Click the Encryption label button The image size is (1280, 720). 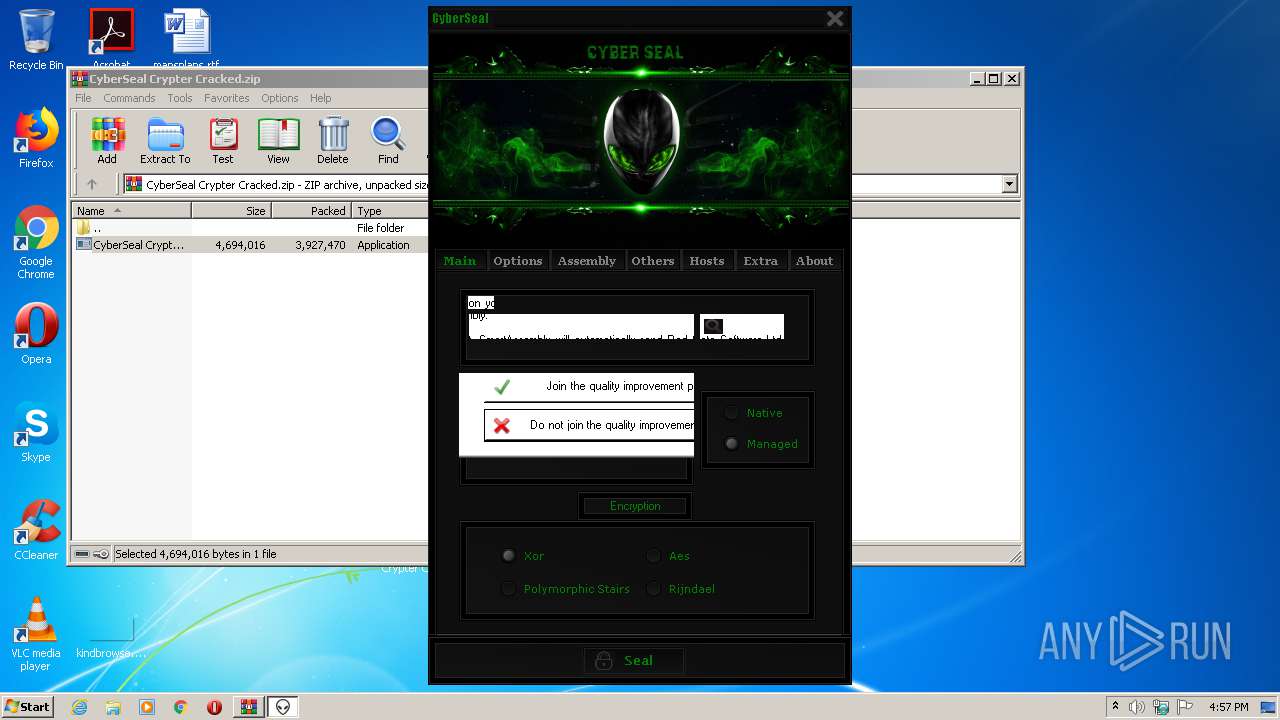coord(635,506)
